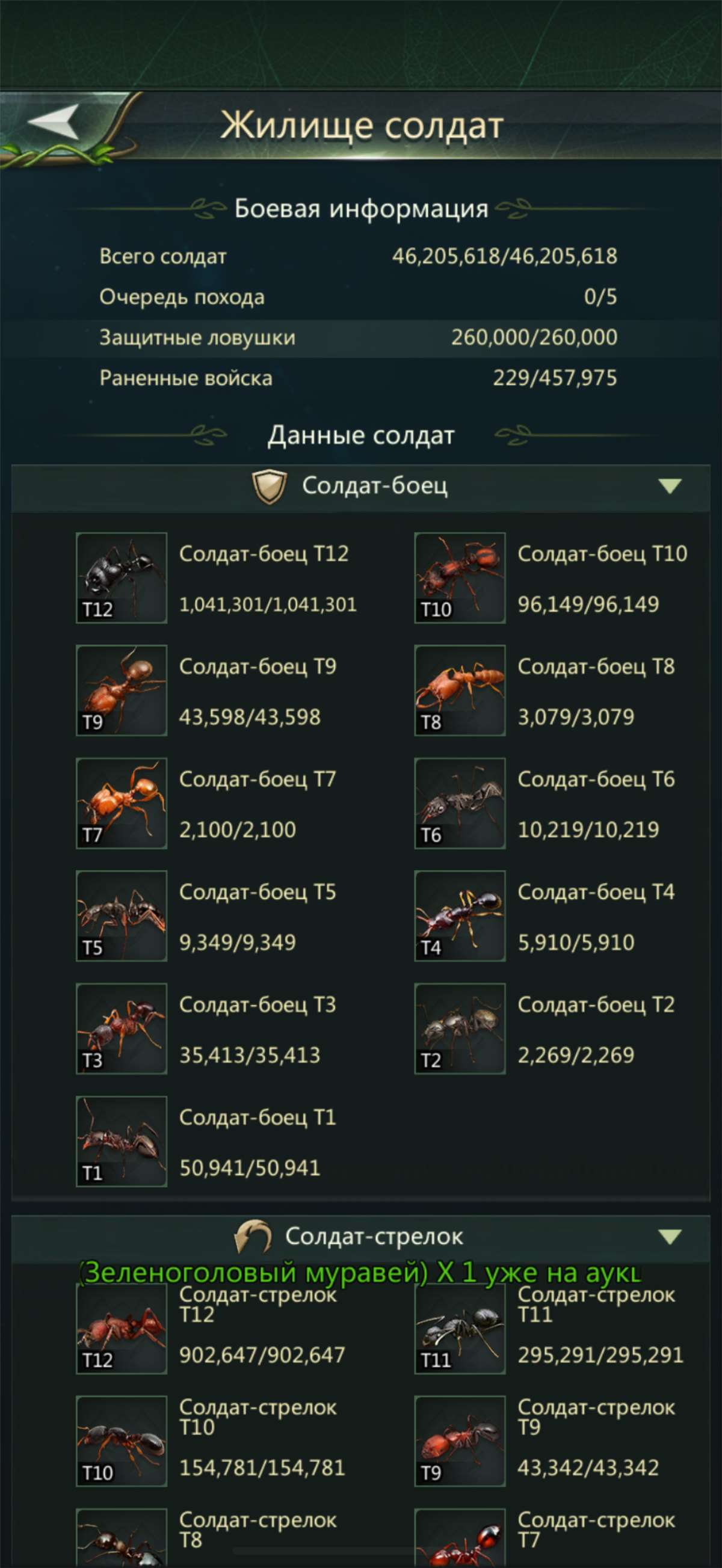Screen dimensions: 722x1568
Task: Tap the shield icon beside Солдат-боец
Action: click(x=269, y=487)
